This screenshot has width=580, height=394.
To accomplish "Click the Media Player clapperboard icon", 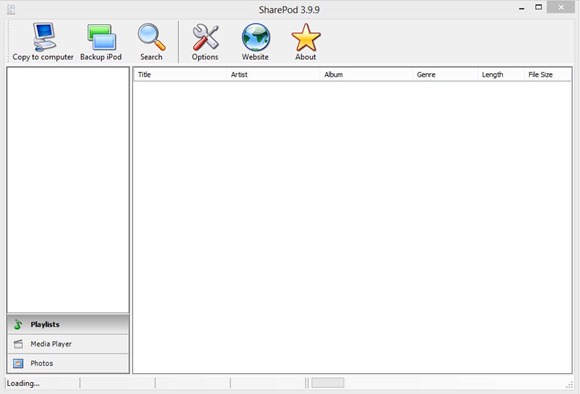I will [18, 344].
